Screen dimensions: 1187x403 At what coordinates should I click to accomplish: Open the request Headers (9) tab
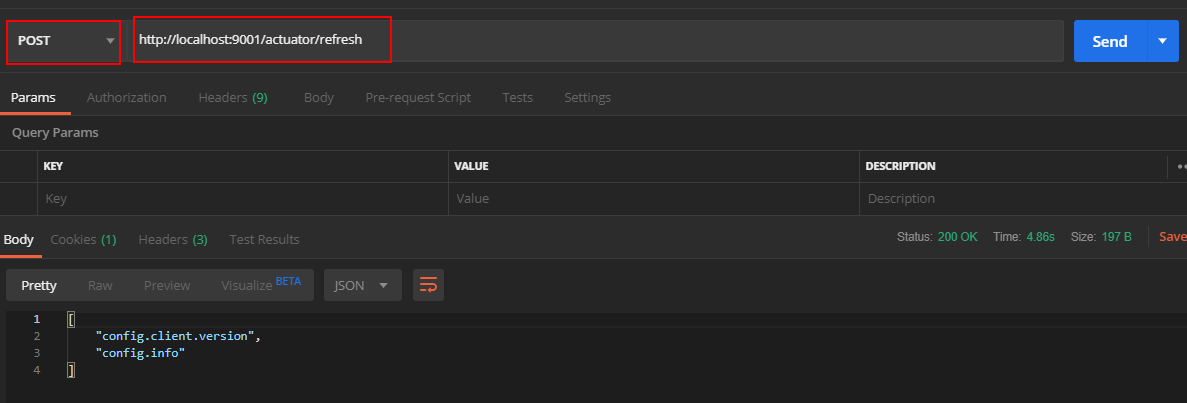(232, 97)
